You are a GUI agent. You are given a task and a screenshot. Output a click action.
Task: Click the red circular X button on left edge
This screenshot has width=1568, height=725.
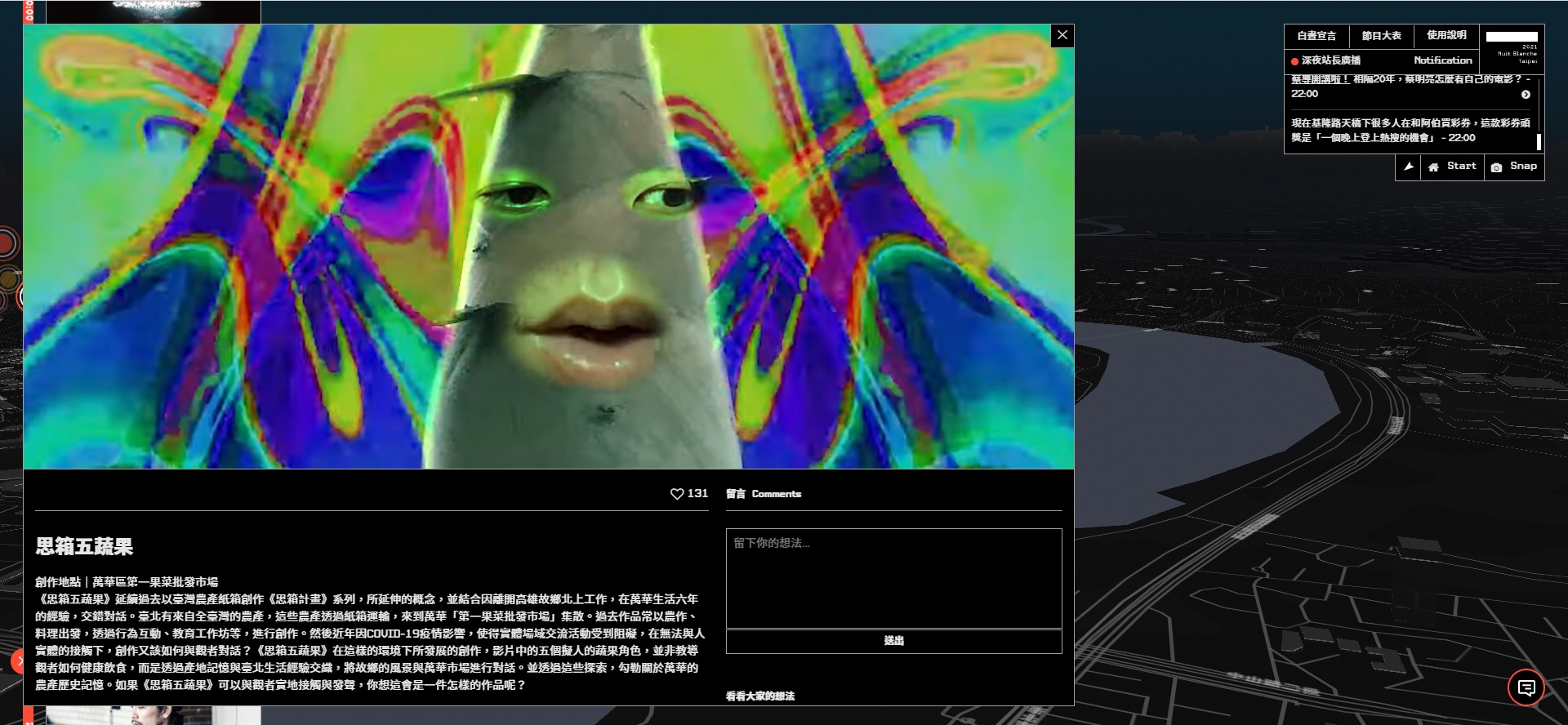(18, 661)
